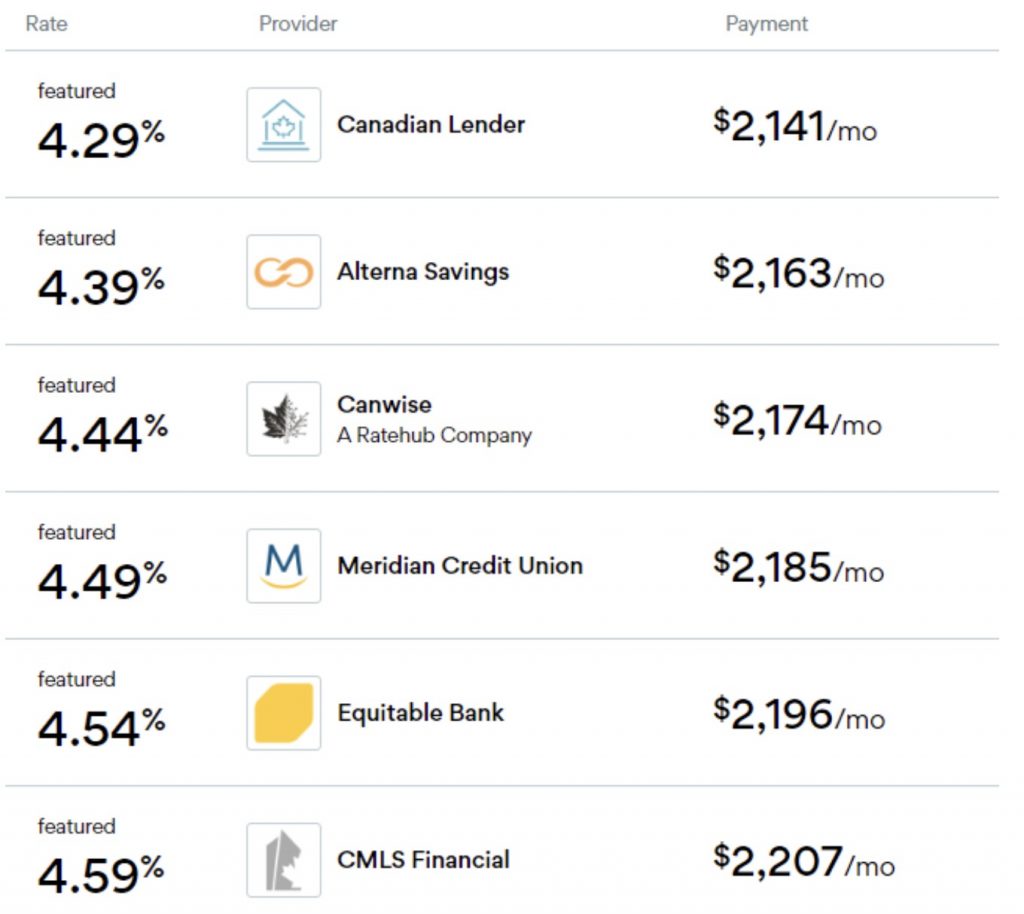Click the Payment column header

tap(766, 24)
